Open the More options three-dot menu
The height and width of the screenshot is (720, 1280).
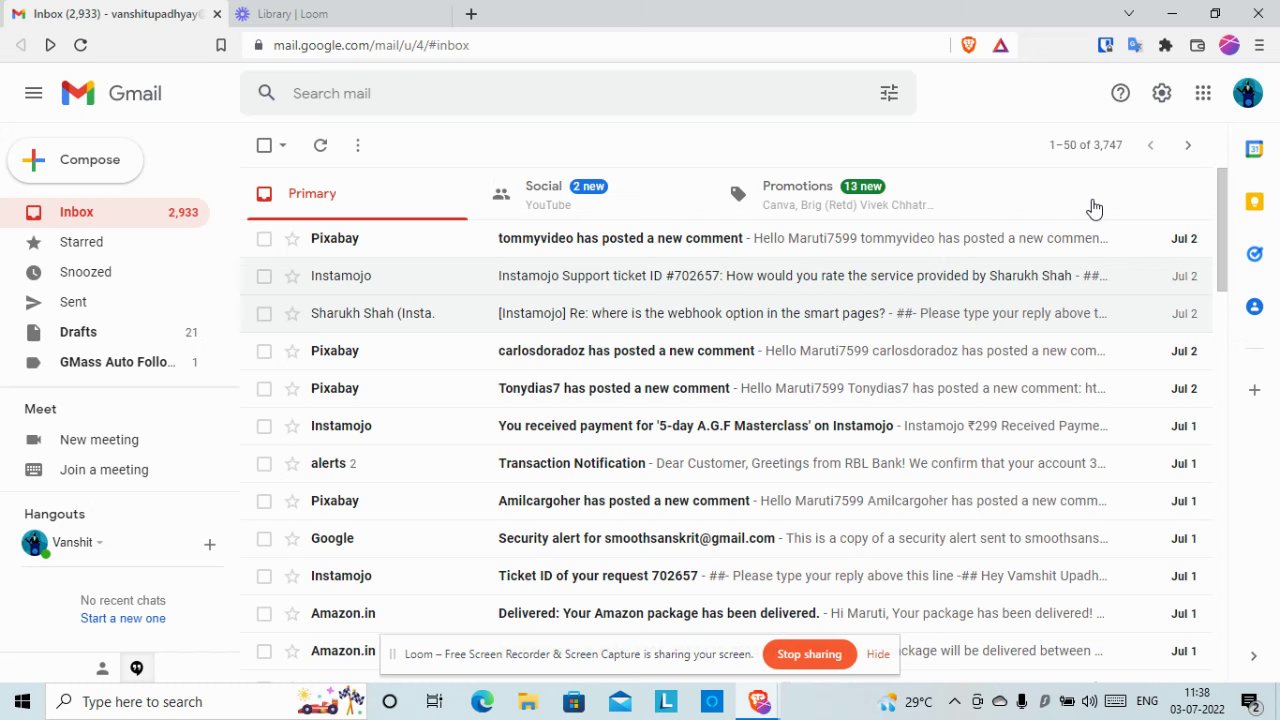357,145
